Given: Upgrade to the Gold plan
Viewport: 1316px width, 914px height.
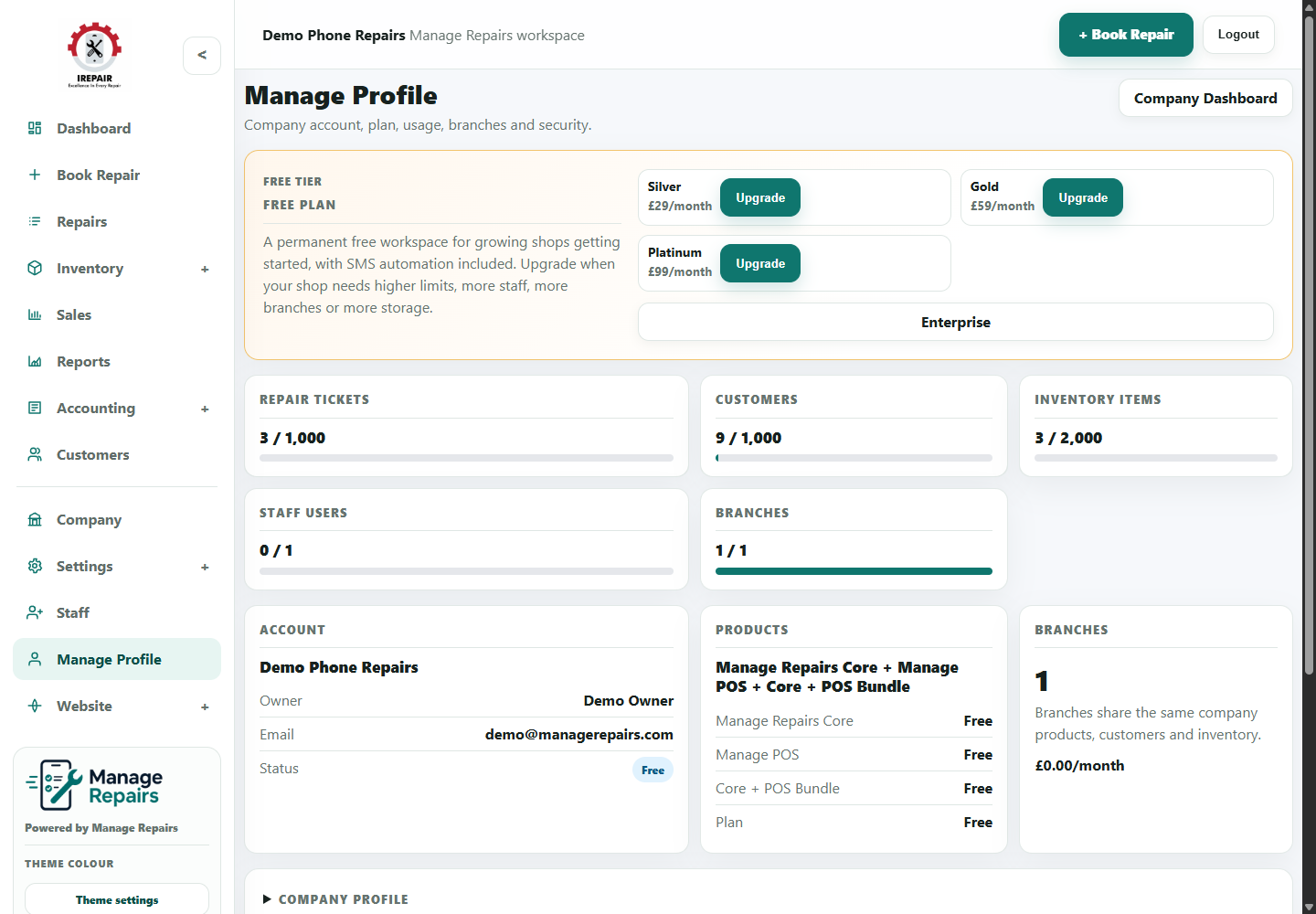Looking at the screenshot, I should [x=1083, y=197].
